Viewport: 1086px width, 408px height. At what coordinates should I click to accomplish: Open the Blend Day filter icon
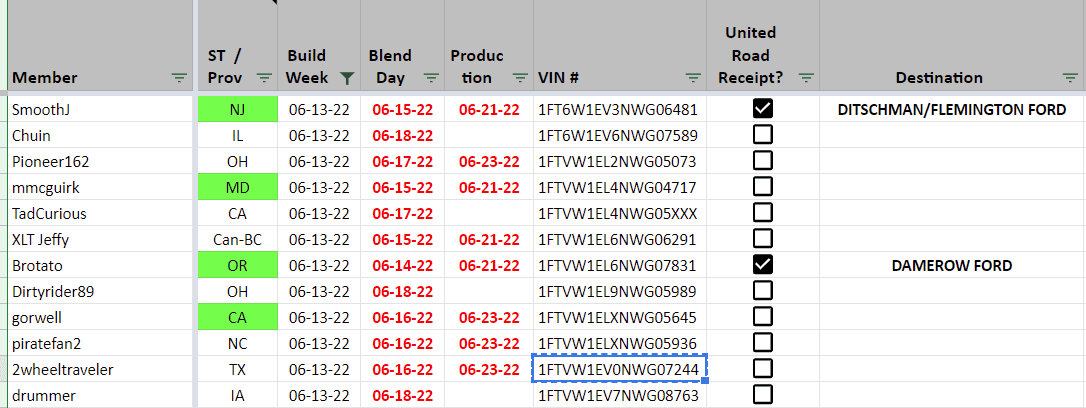[x=431, y=78]
